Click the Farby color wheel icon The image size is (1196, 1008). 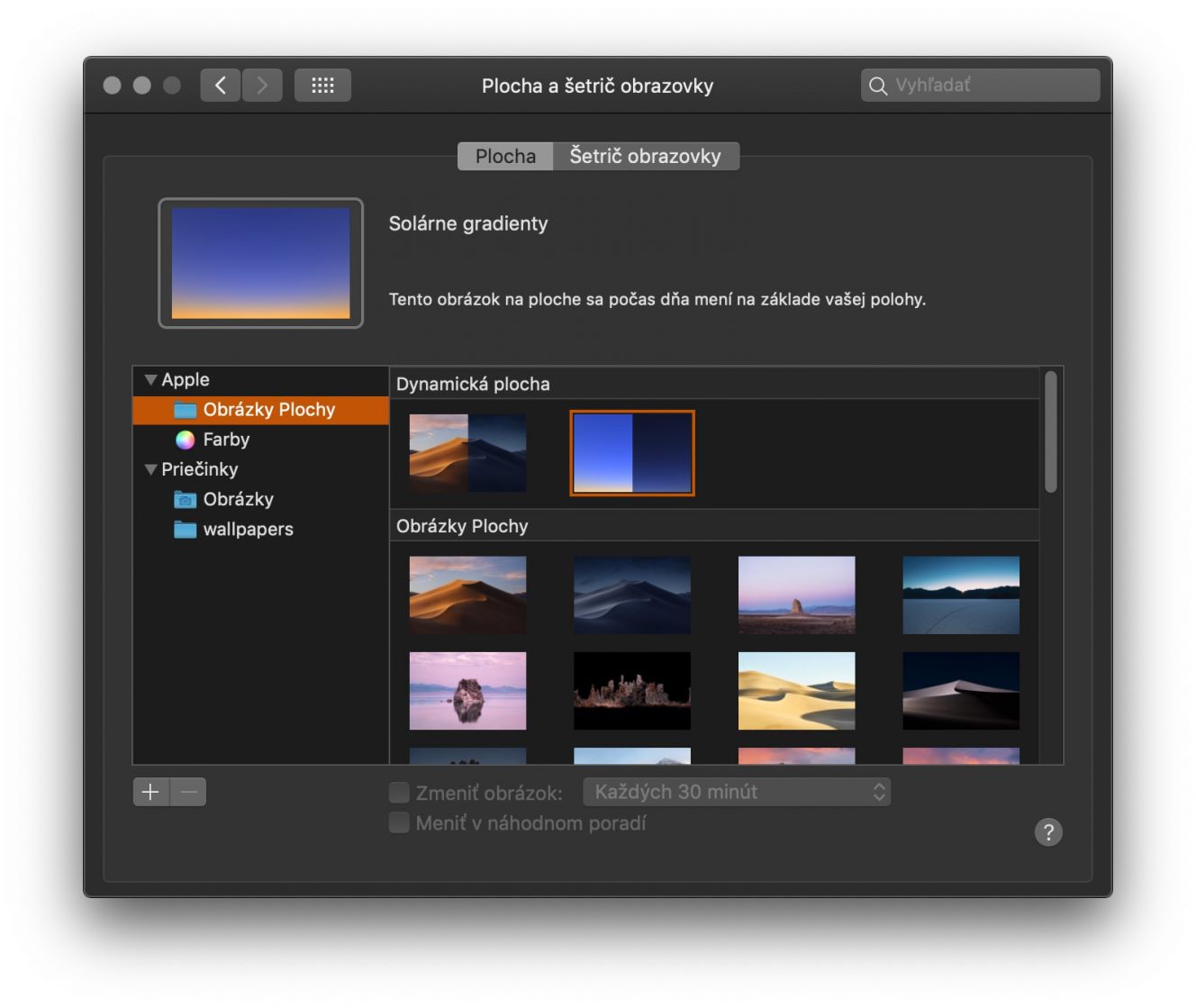point(185,440)
